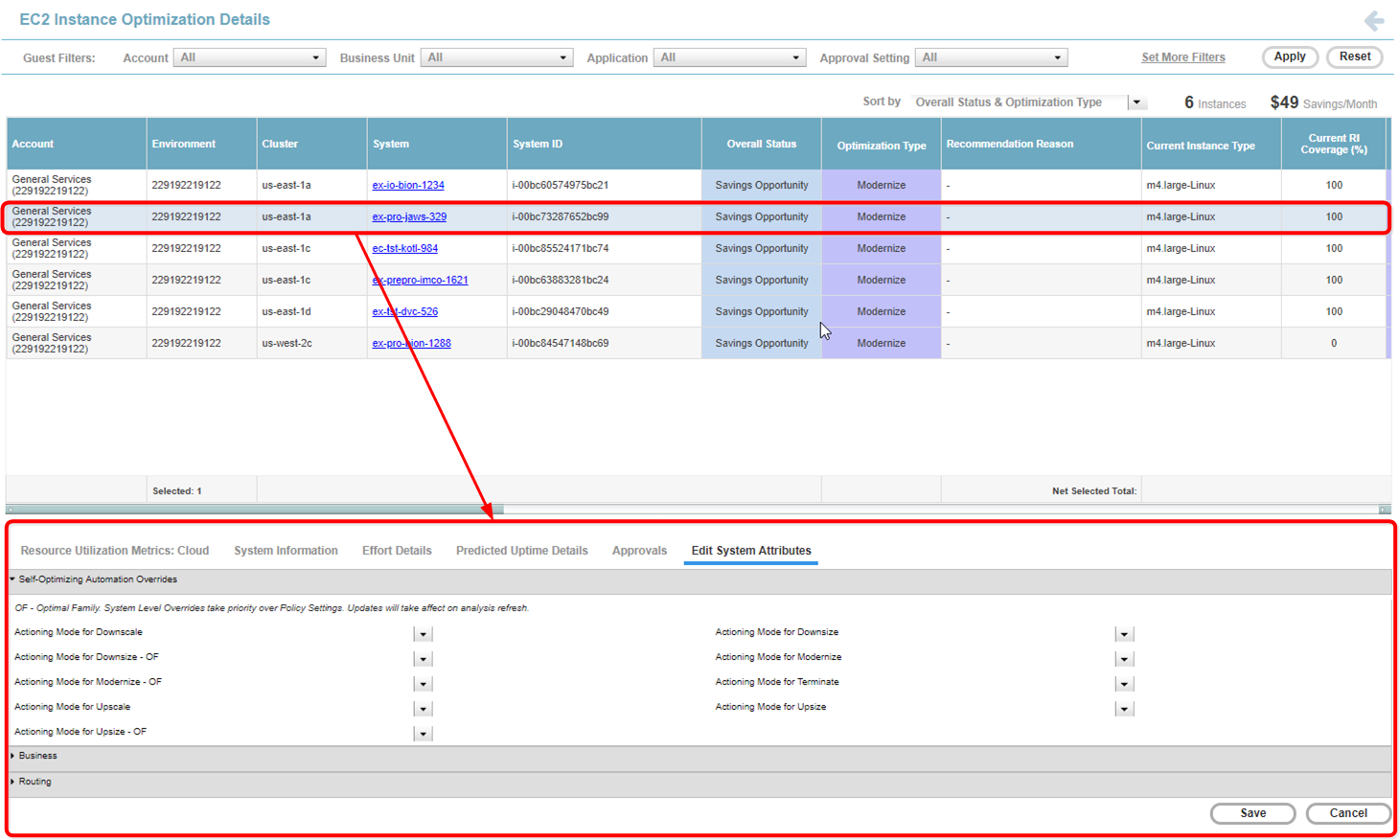
Task: Click the back arrow icon at top right
Action: 1373,20
